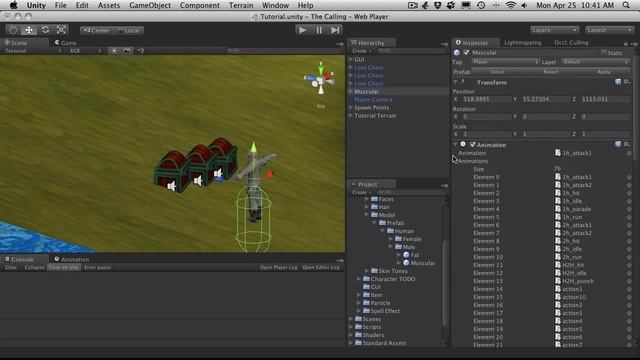Open the Tag dropdown
Image resolution: width=640 pixels, height=360 pixels.
tap(505, 62)
